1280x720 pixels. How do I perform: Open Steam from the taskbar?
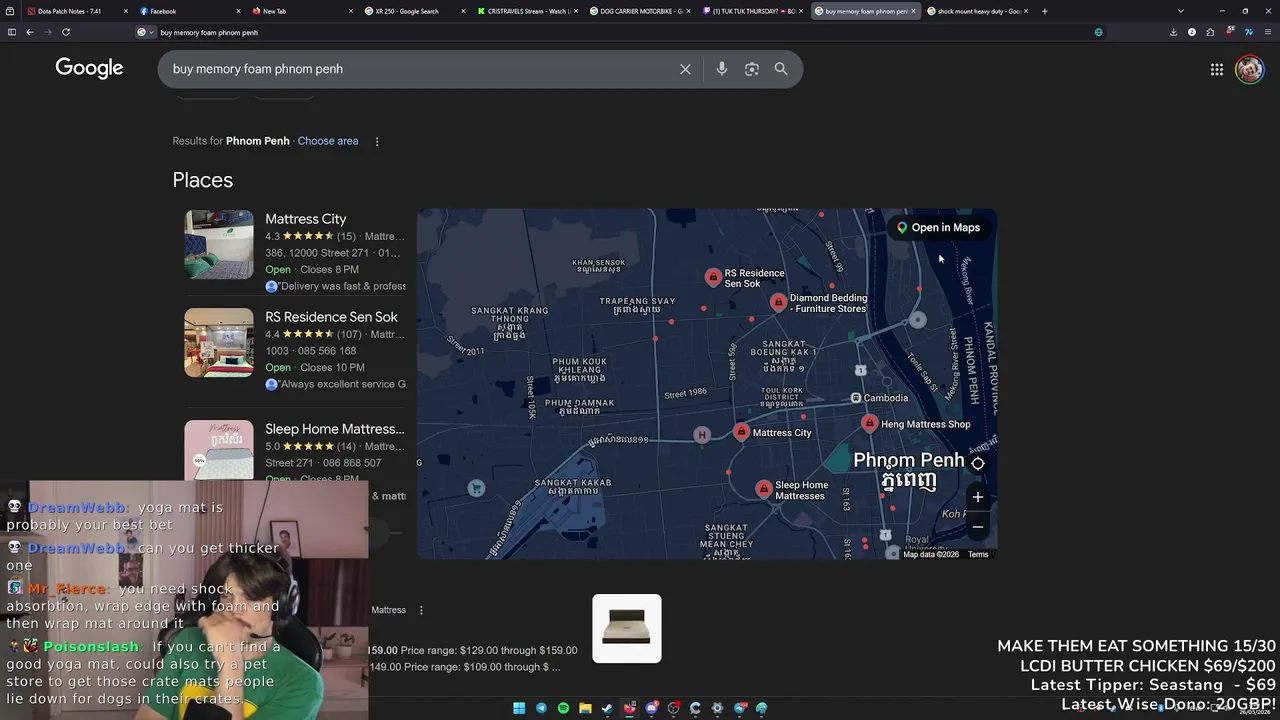click(607, 708)
